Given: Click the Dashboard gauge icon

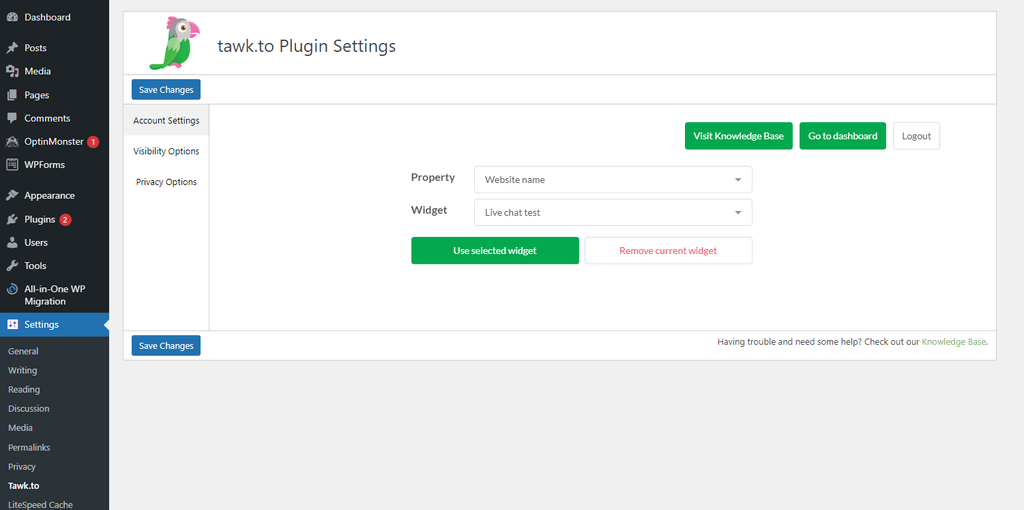Looking at the screenshot, I should tap(12, 18).
